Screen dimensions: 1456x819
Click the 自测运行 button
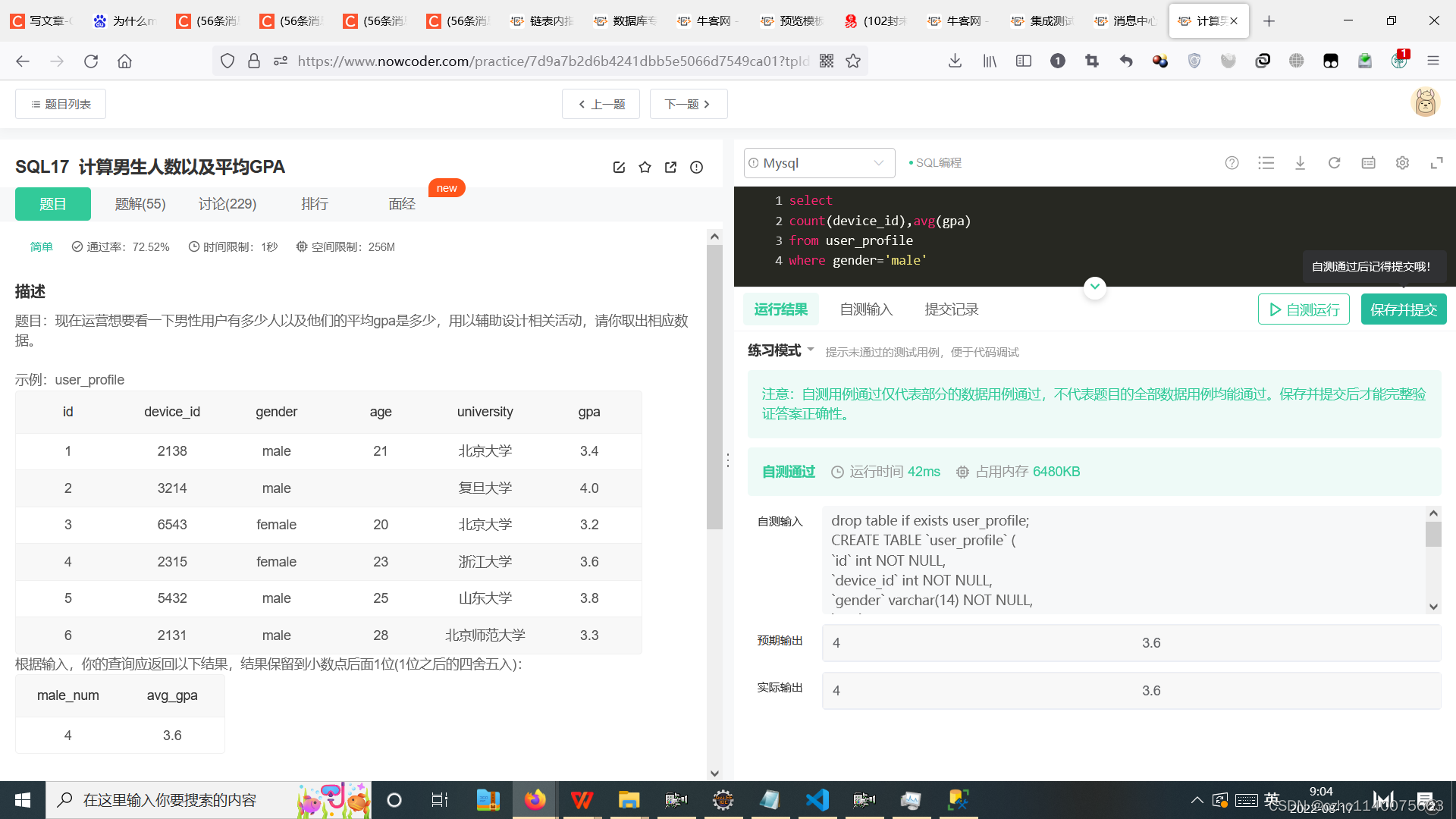point(1304,309)
